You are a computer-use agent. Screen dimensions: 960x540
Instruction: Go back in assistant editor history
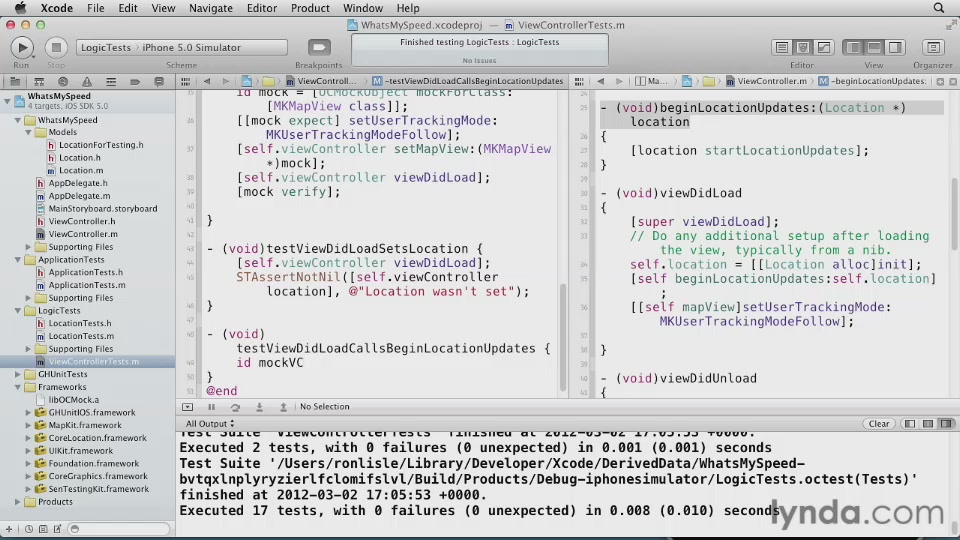click(601, 81)
